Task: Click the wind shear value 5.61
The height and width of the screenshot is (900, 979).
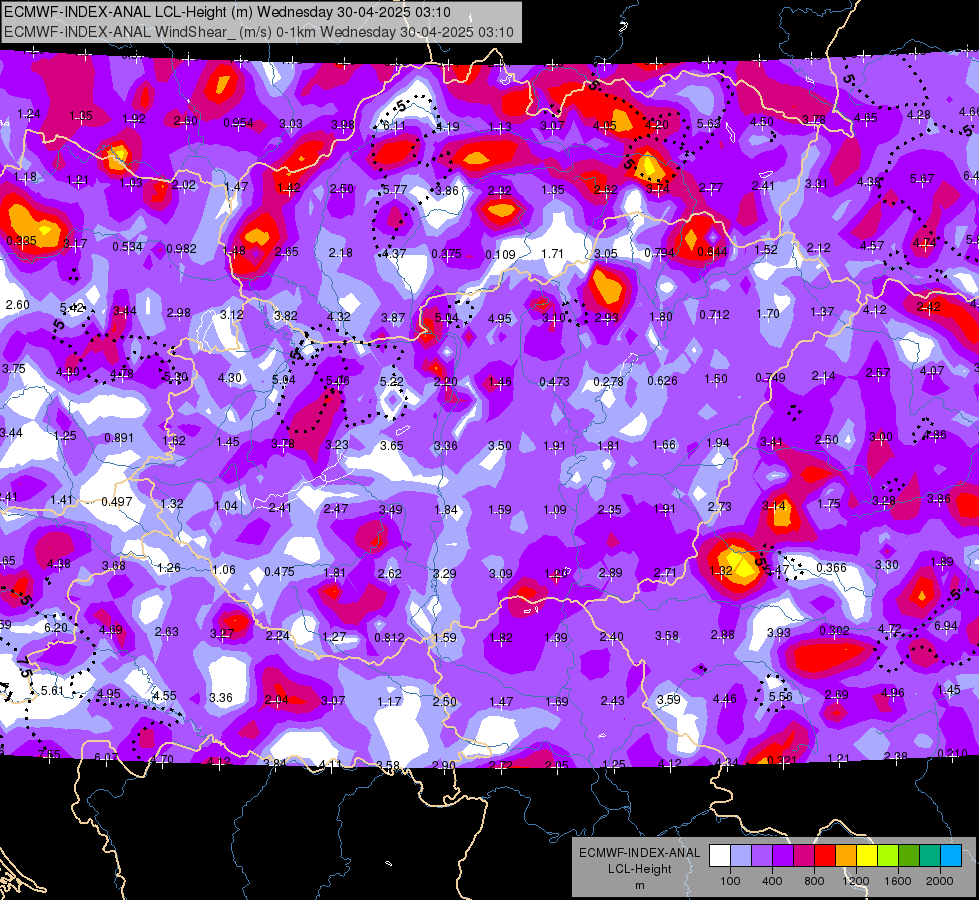Action: [52, 690]
